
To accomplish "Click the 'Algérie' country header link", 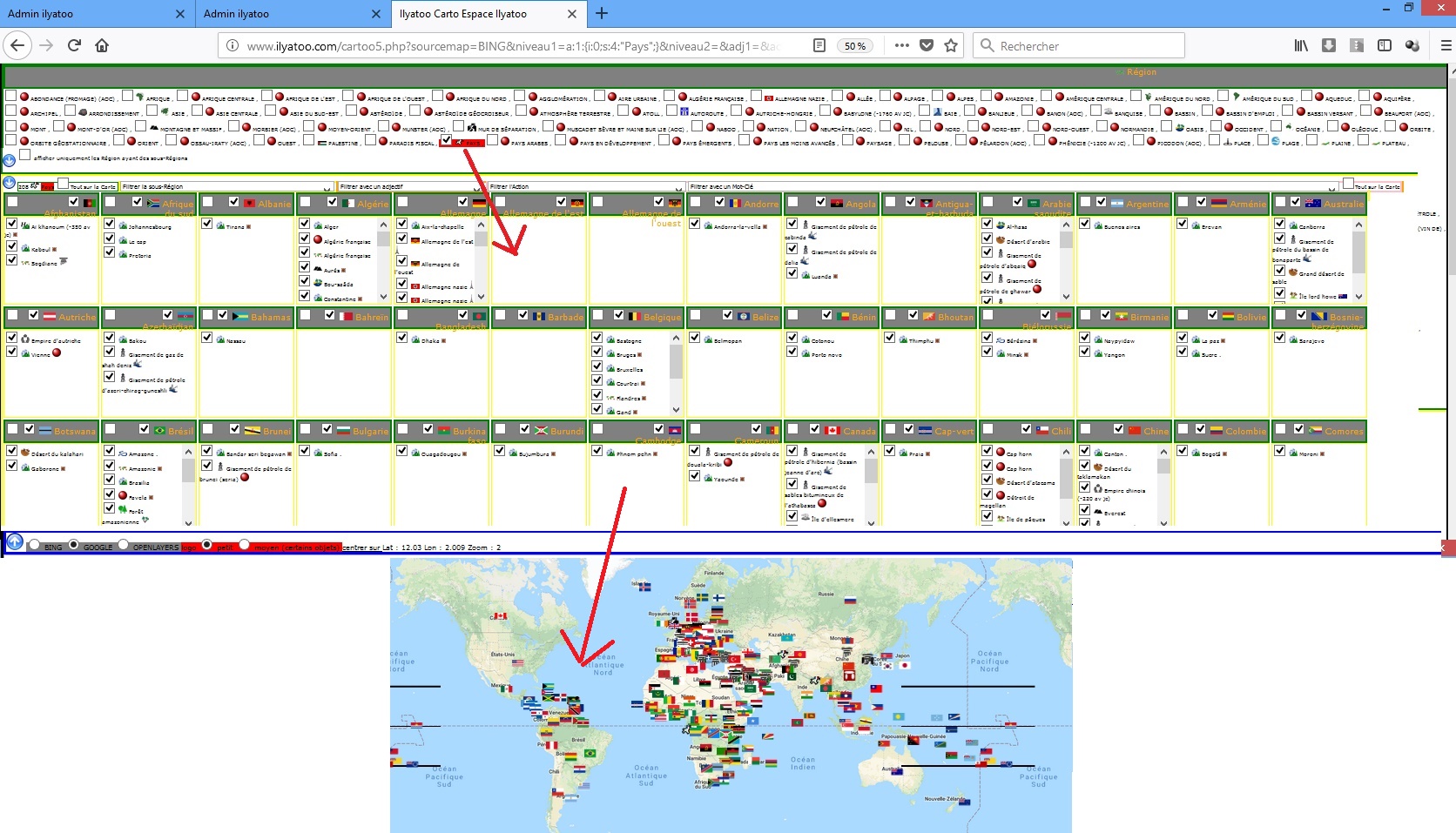I will click(373, 204).
